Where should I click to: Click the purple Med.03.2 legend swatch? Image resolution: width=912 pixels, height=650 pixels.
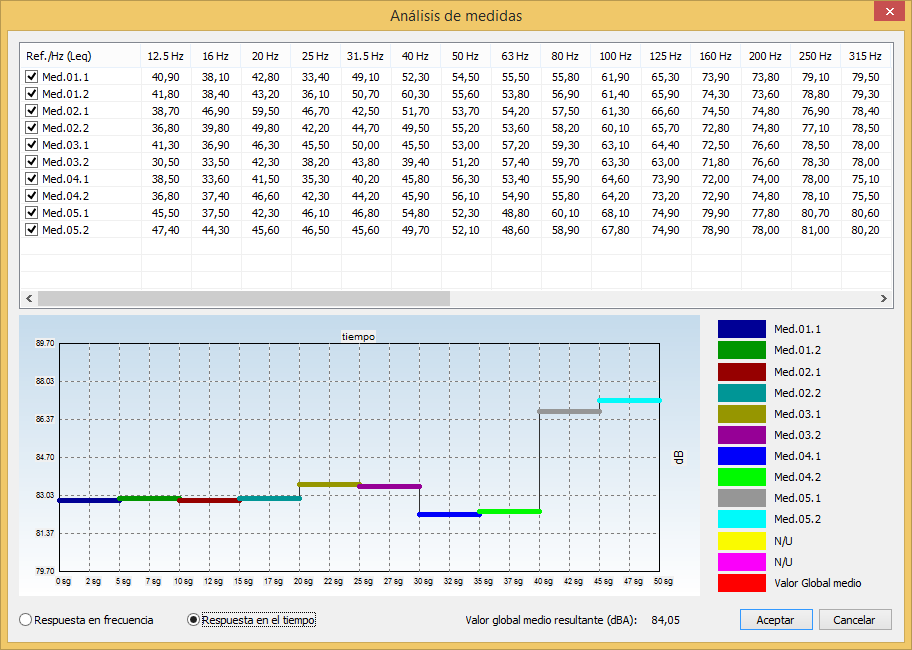[742, 435]
